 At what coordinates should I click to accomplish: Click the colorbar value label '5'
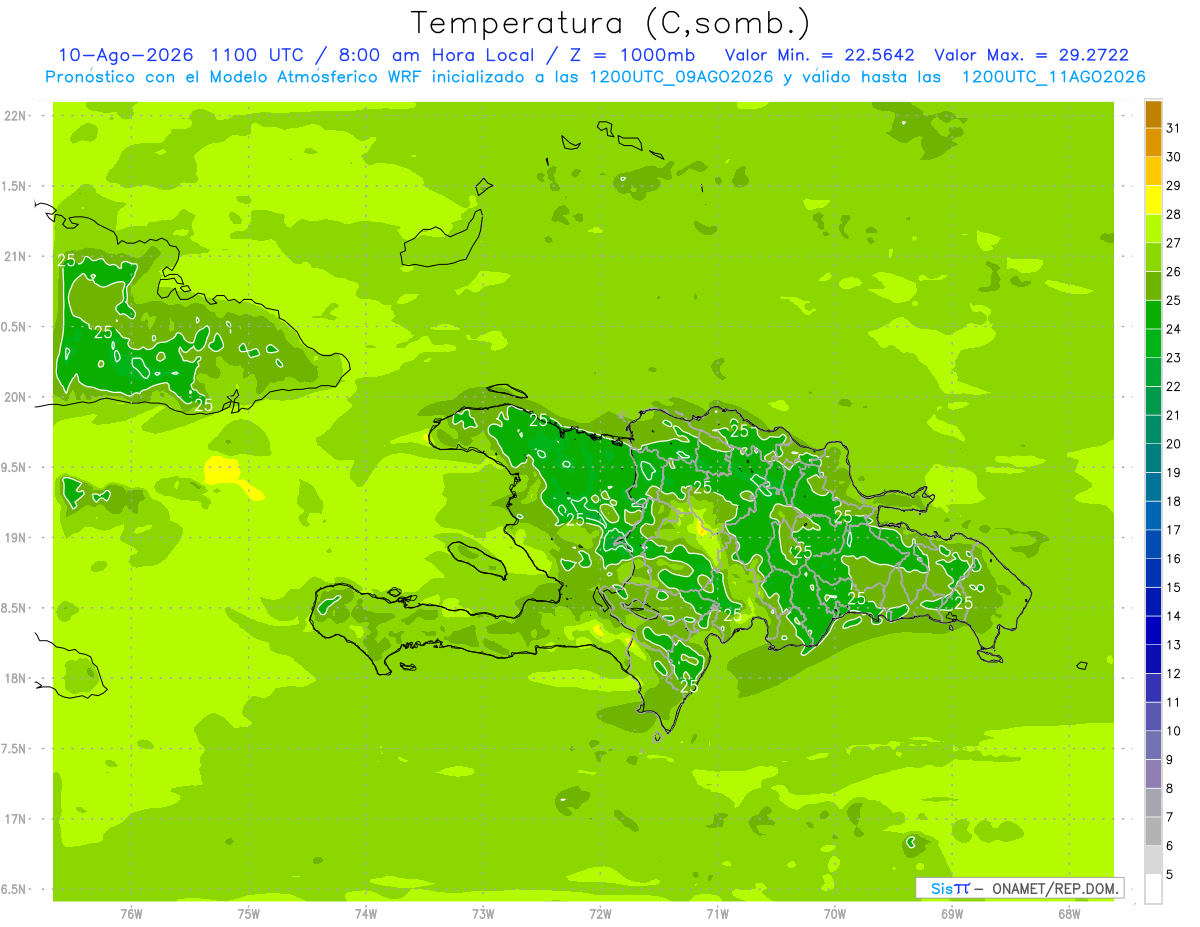tap(1170, 875)
